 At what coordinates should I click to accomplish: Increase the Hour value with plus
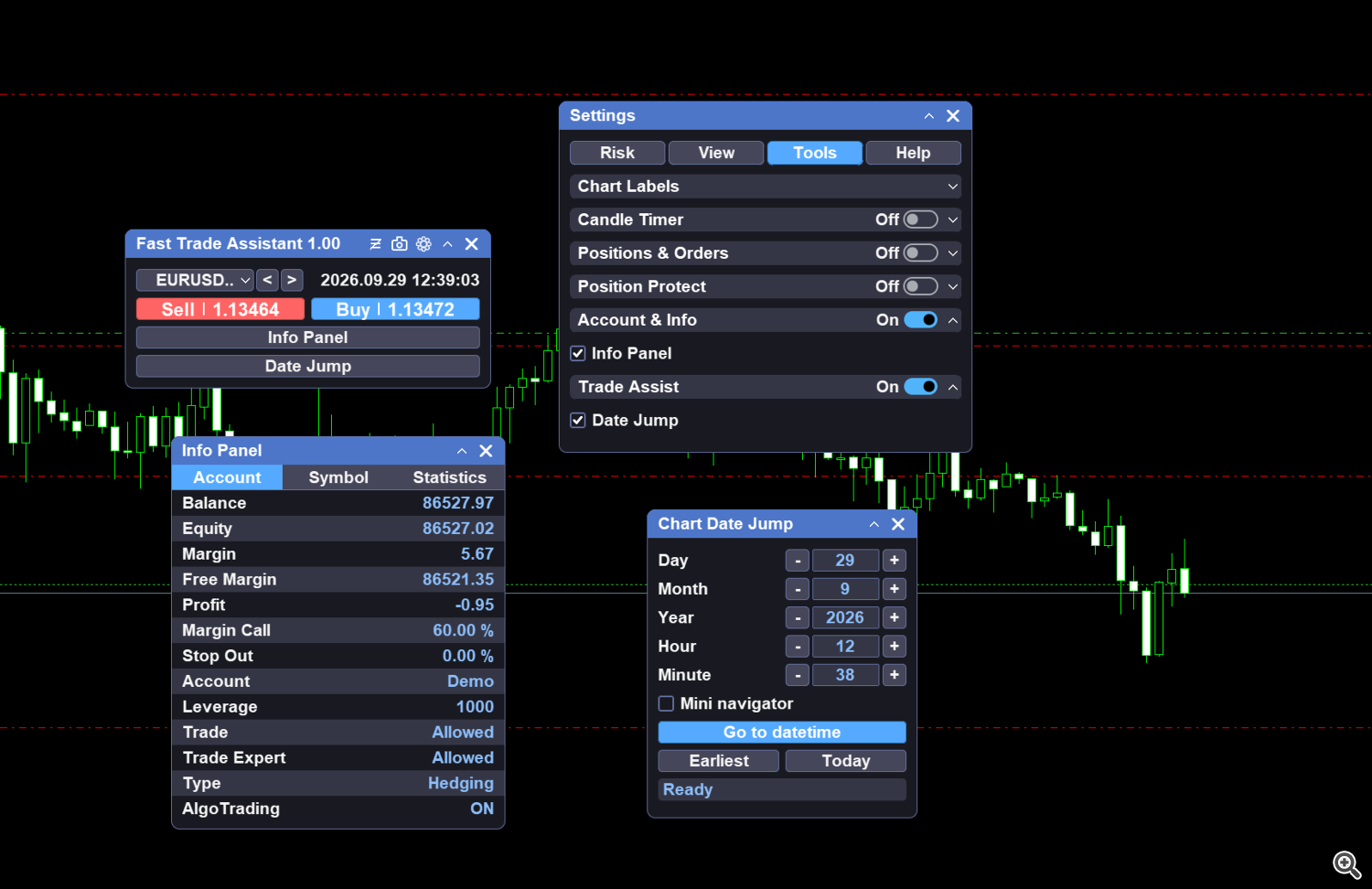click(895, 647)
